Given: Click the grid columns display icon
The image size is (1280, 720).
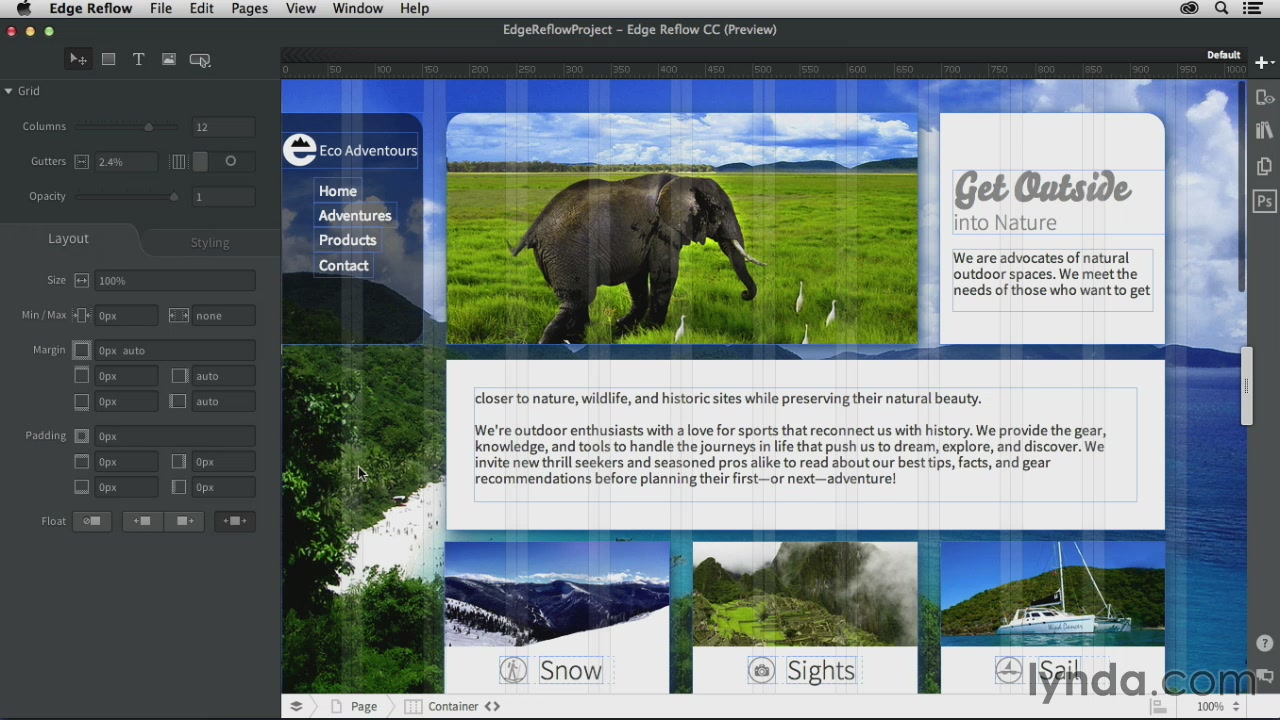Looking at the screenshot, I should click(x=178, y=162).
